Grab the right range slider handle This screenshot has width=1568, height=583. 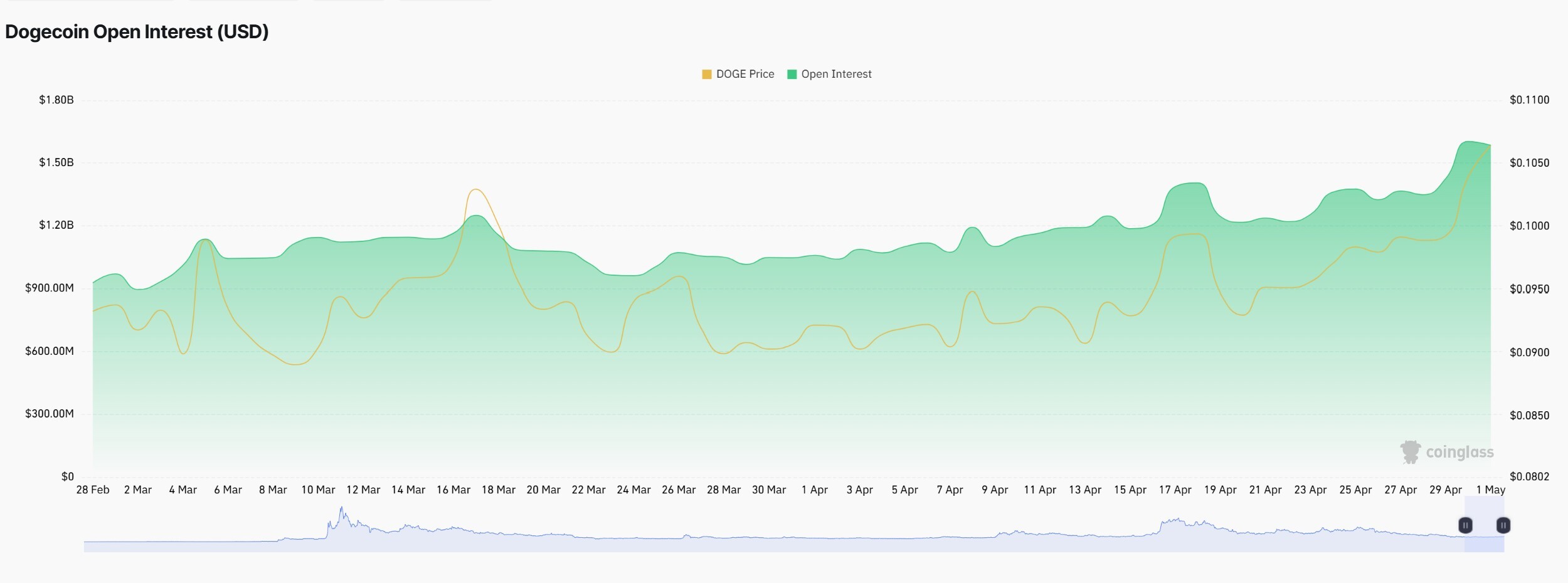(1503, 525)
